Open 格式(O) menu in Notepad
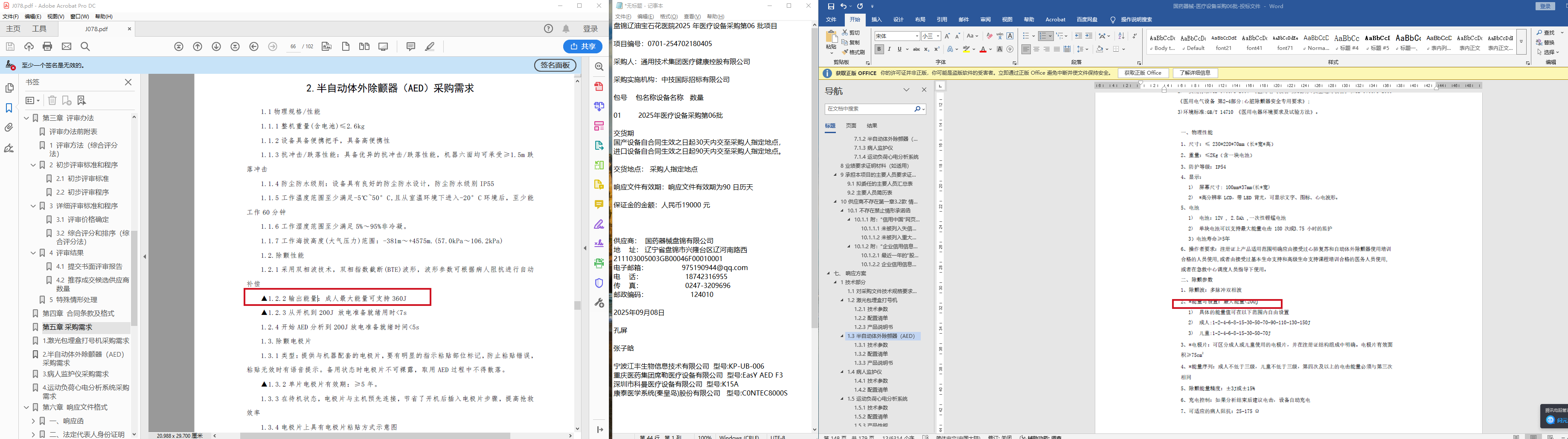 [669, 17]
